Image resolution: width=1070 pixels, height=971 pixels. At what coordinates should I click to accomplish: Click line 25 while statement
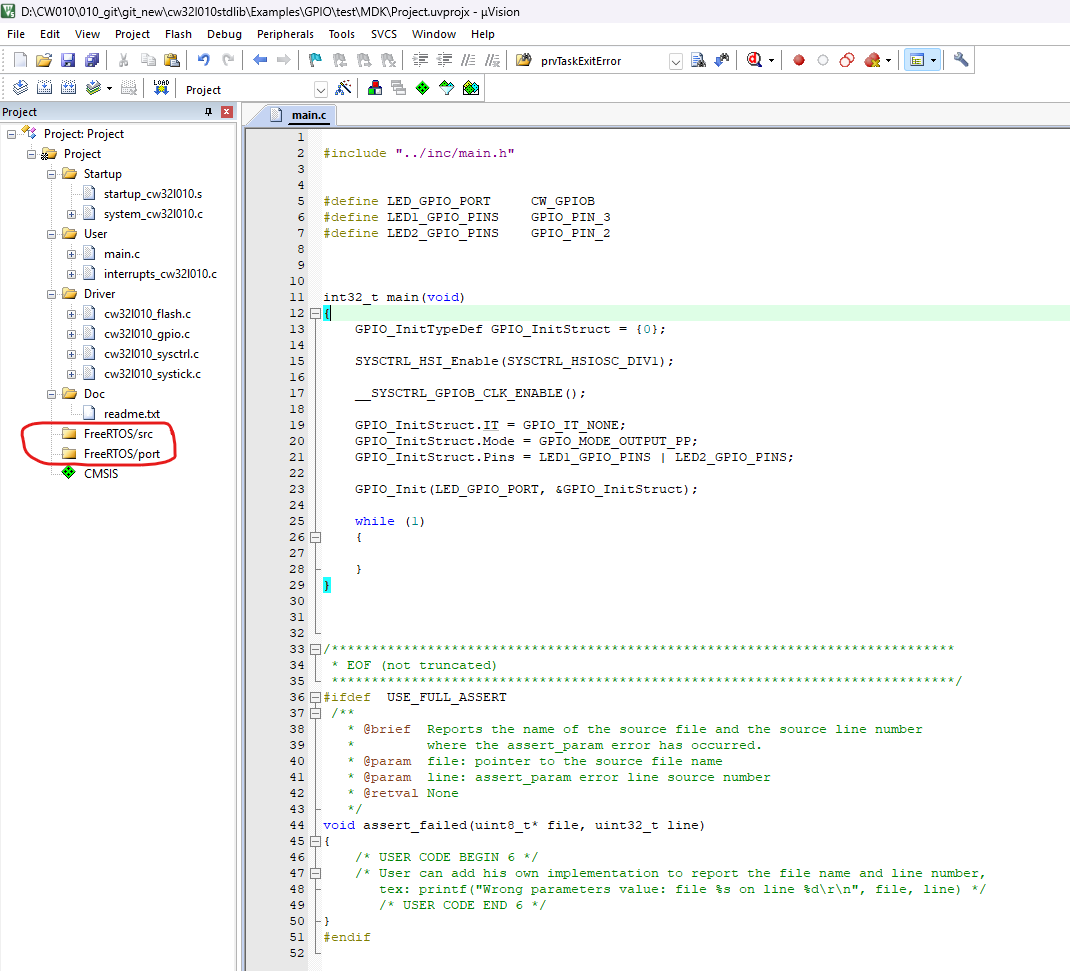pos(390,521)
